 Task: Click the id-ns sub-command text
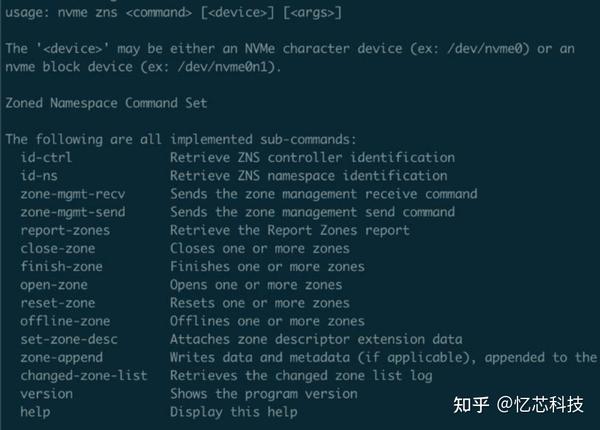[x=39, y=175]
